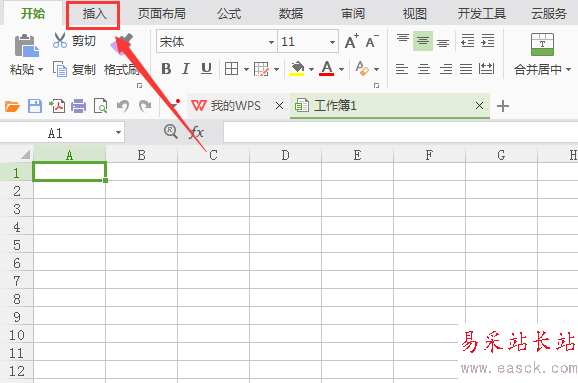
Task: Align text left
Action: click(x=402, y=69)
